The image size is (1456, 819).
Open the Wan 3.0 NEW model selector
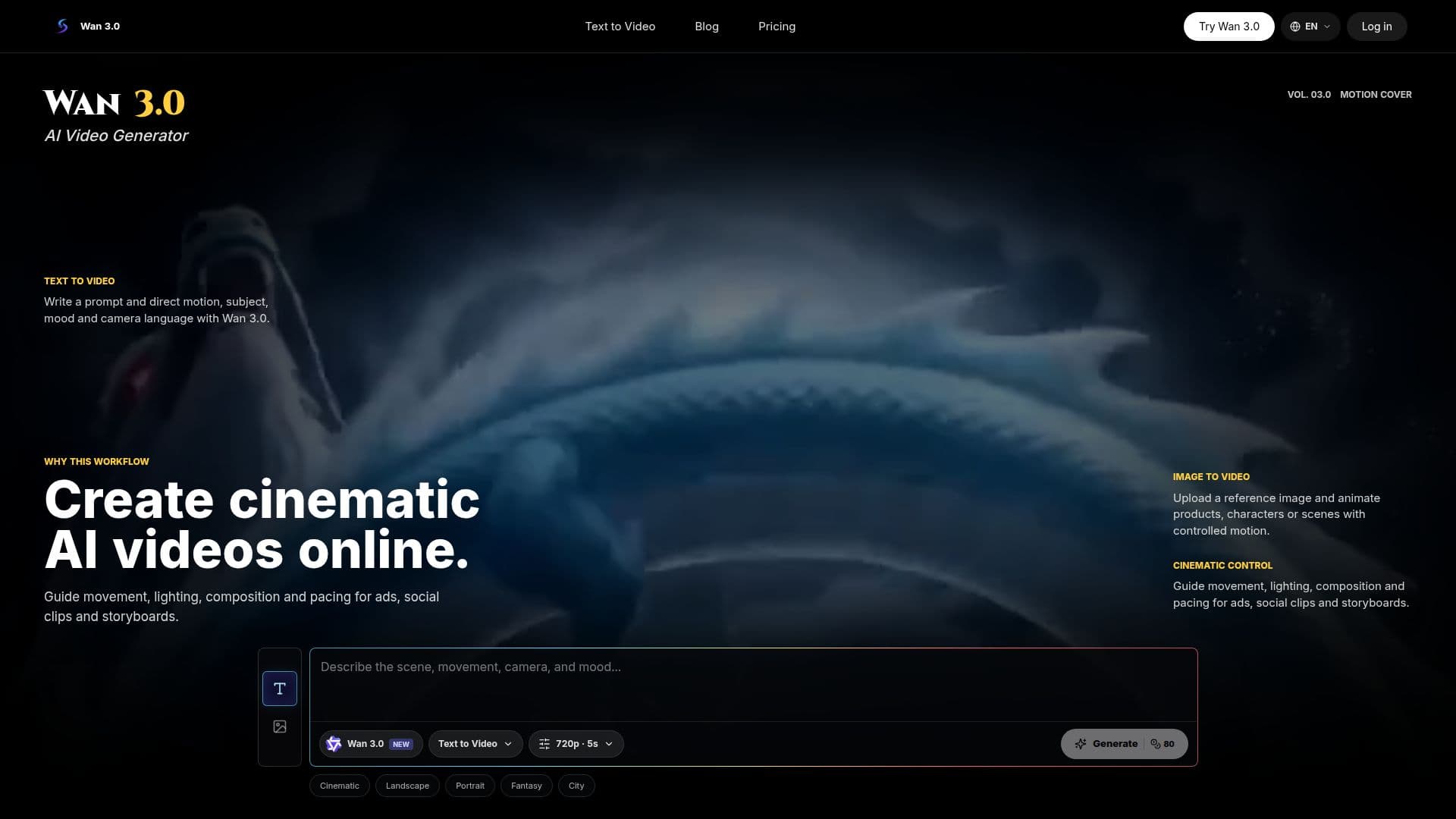click(371, 744)
